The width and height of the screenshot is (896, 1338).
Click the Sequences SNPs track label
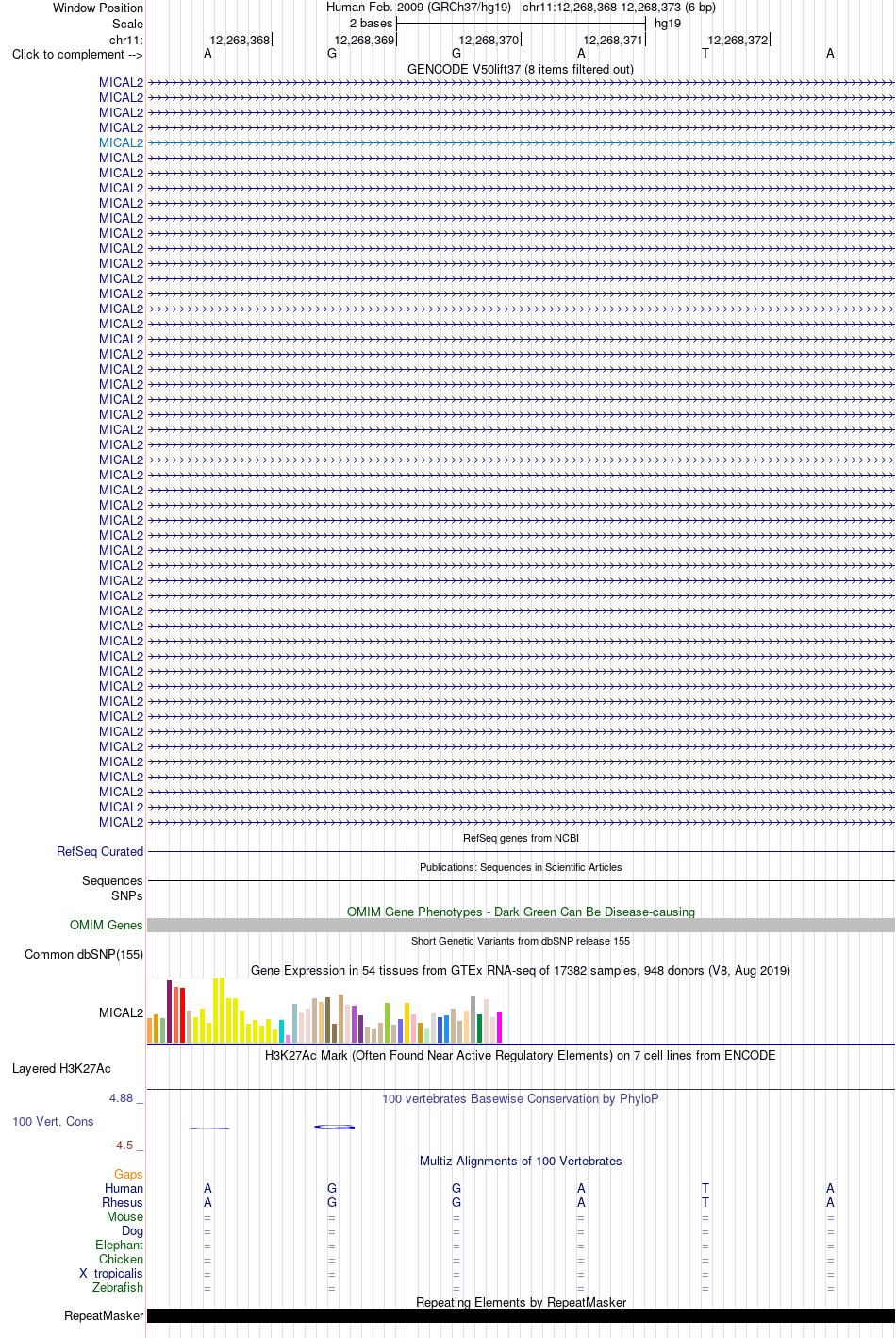coord(112,888)
